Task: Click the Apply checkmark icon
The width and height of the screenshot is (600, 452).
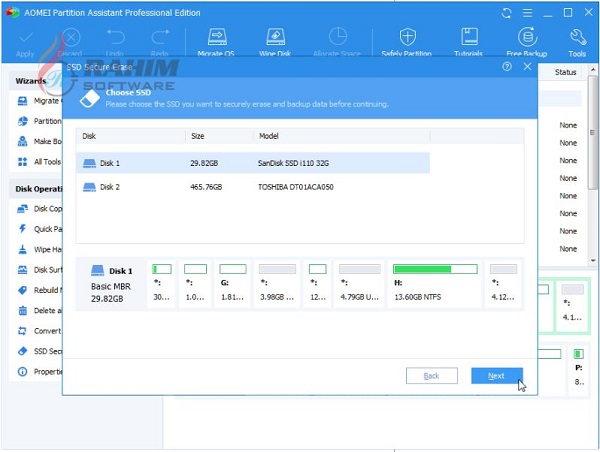Action: [26, 38]
